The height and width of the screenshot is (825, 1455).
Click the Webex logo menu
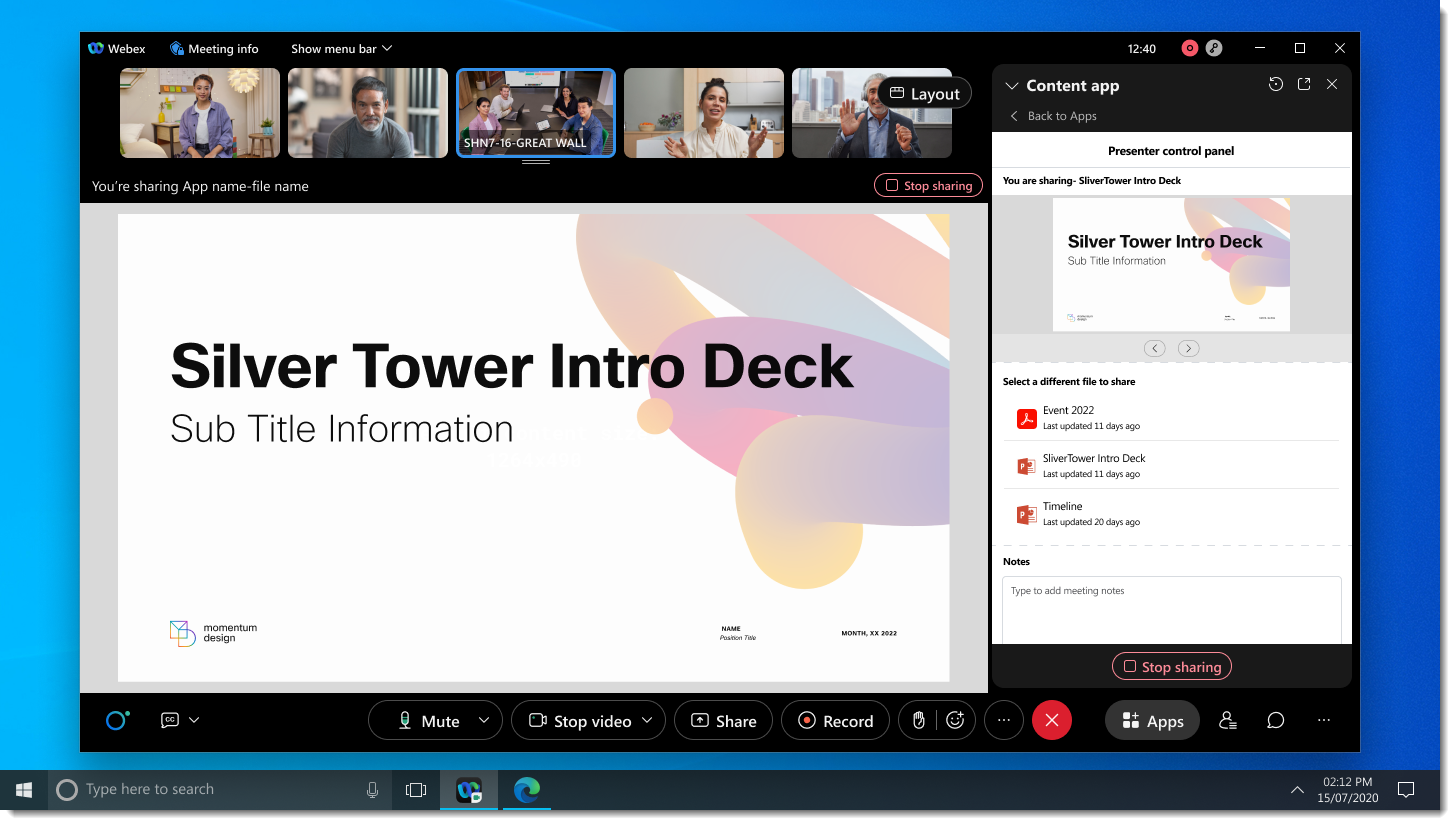[x=117, y=48]
